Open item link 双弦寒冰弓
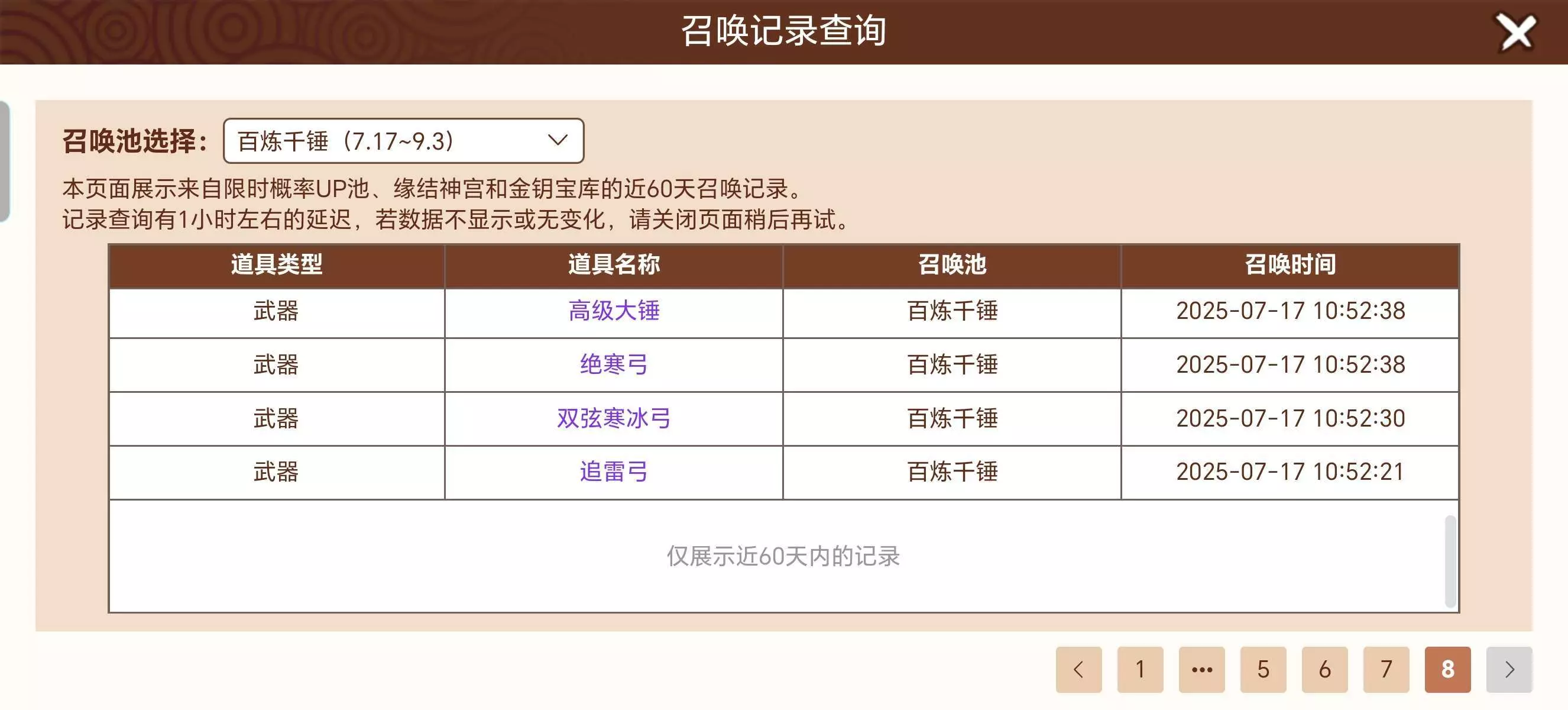 tap(614, 418)
